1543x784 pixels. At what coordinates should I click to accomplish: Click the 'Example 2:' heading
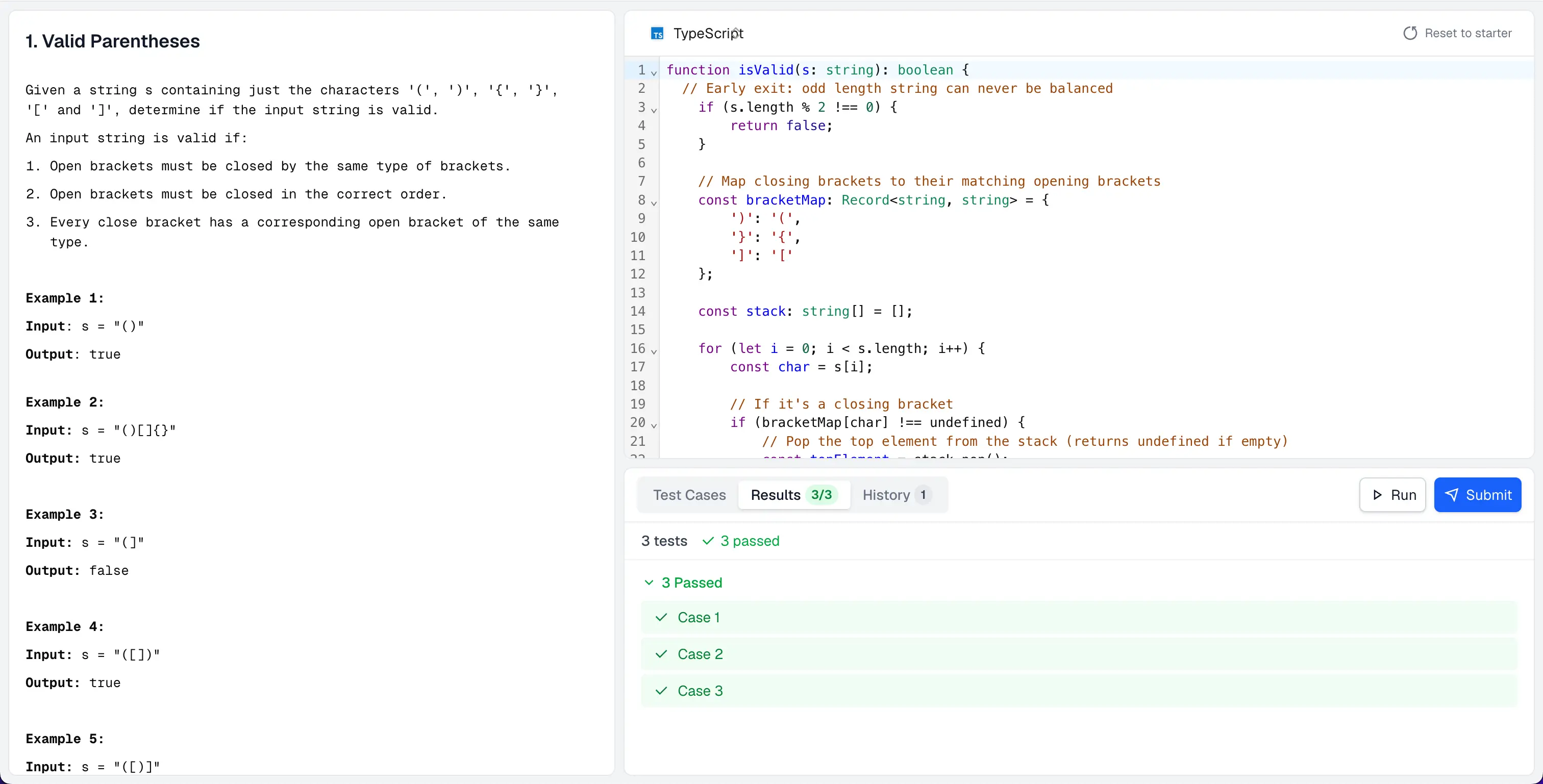pos(65,402)
